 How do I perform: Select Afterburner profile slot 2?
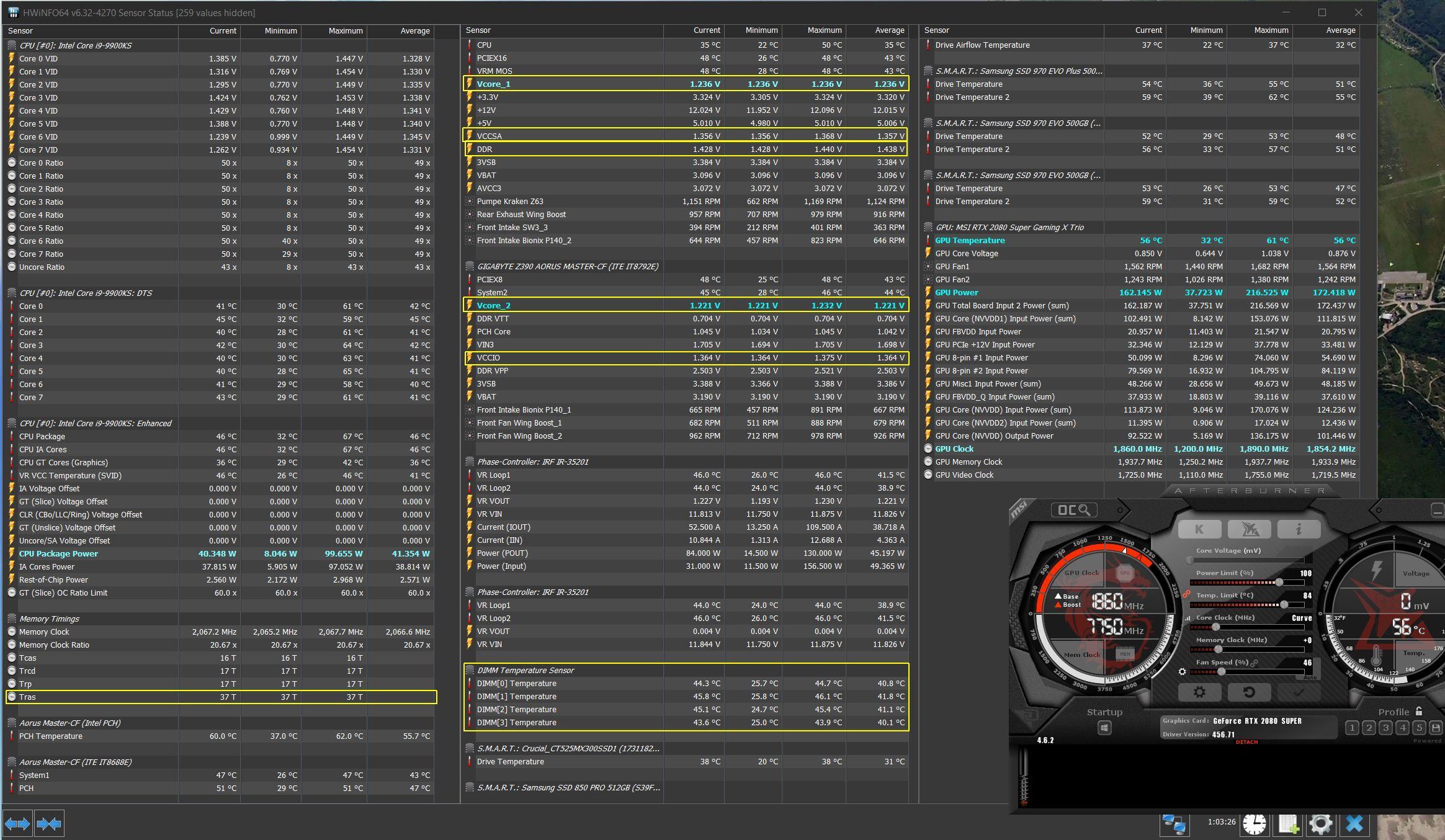1369,728
